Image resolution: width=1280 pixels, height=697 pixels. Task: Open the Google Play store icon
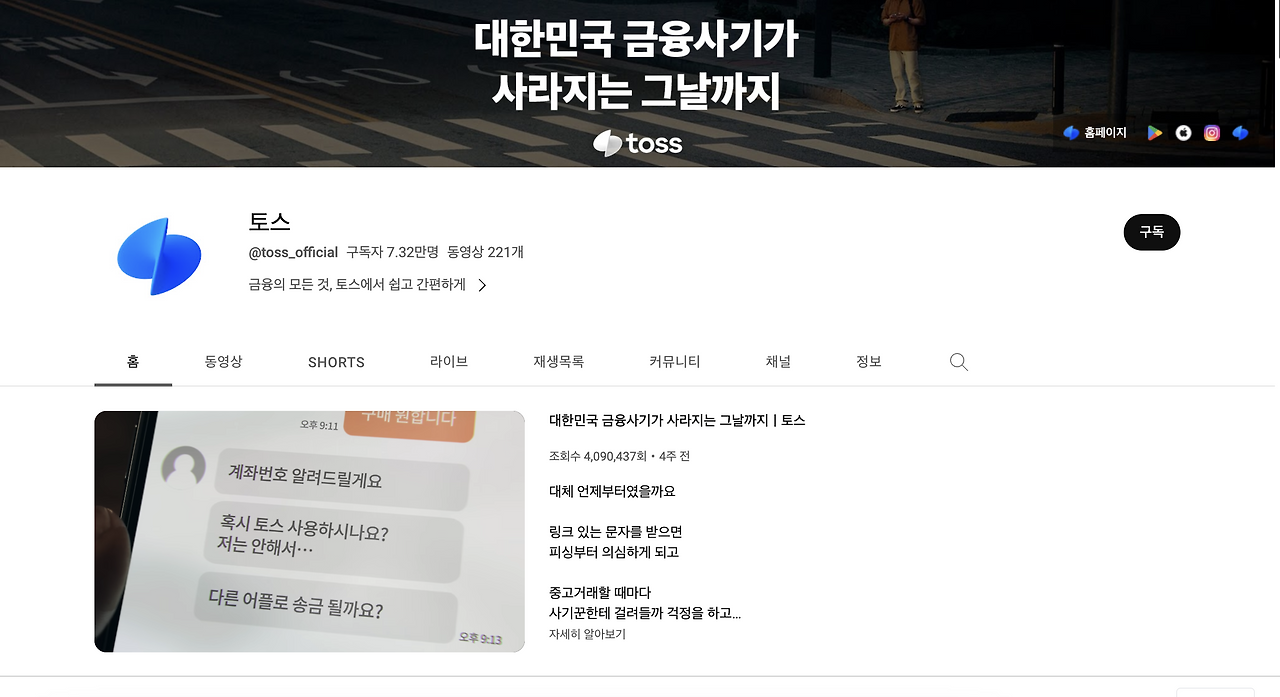[1155, 133]
